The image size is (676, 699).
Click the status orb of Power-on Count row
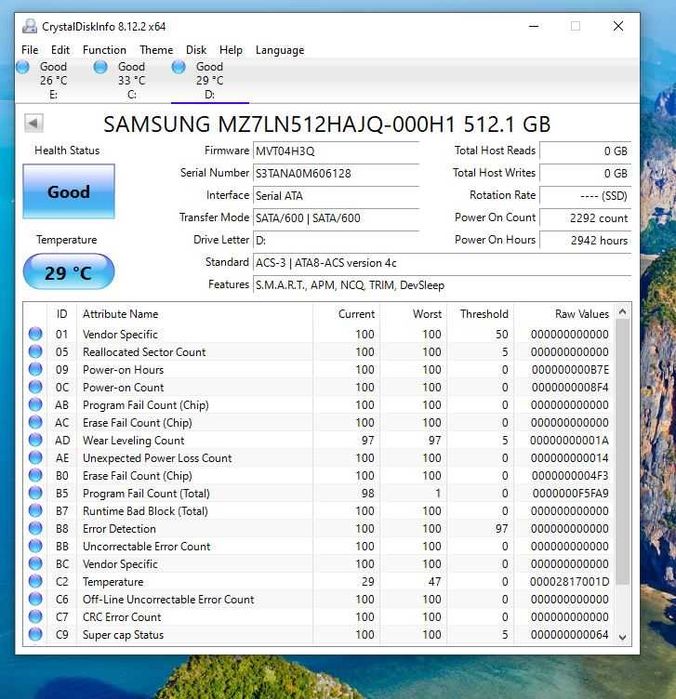tap(35, 387)
